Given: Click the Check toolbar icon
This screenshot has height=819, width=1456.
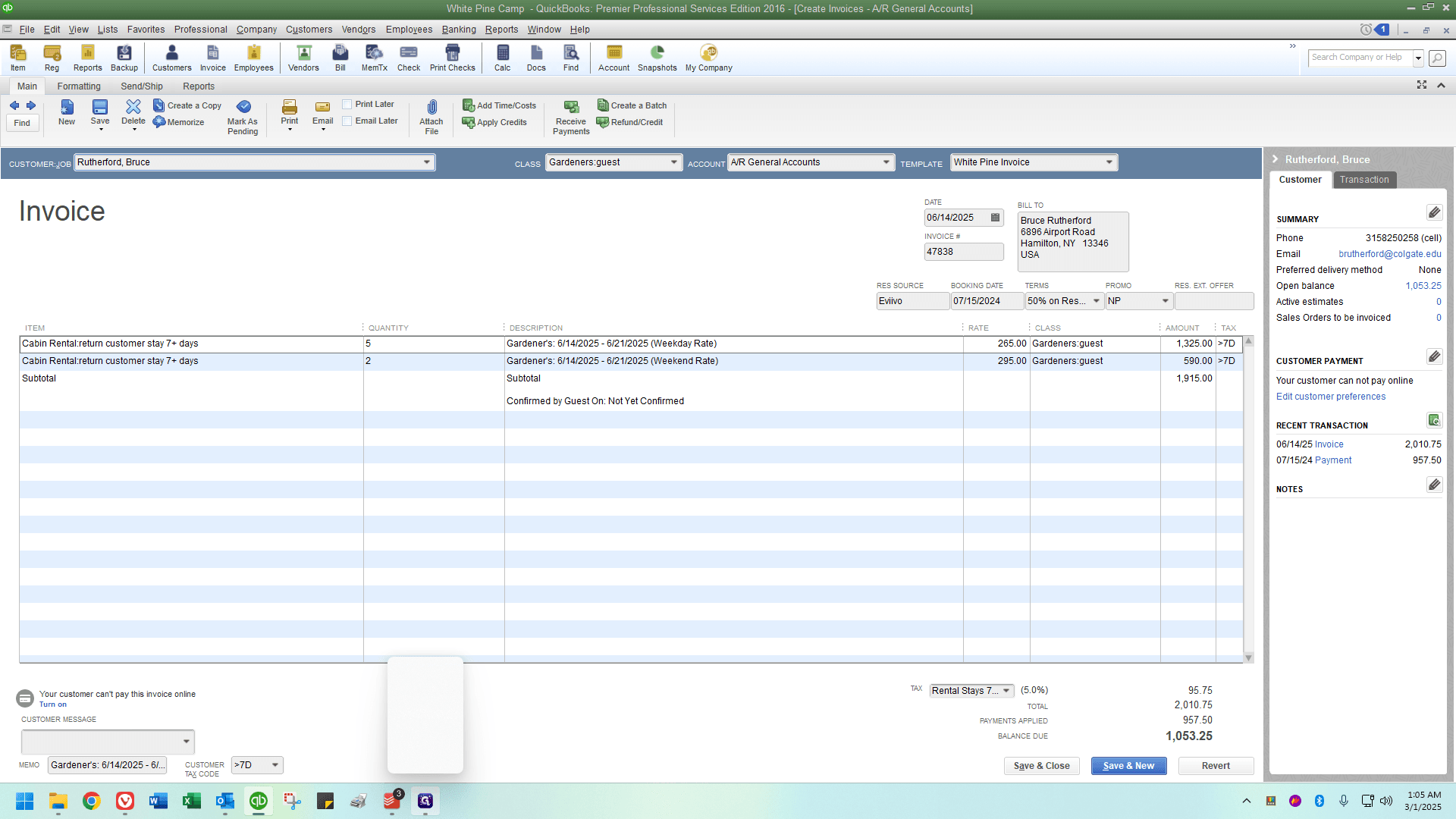Looking at the screenshot, I should click(409, 58).
